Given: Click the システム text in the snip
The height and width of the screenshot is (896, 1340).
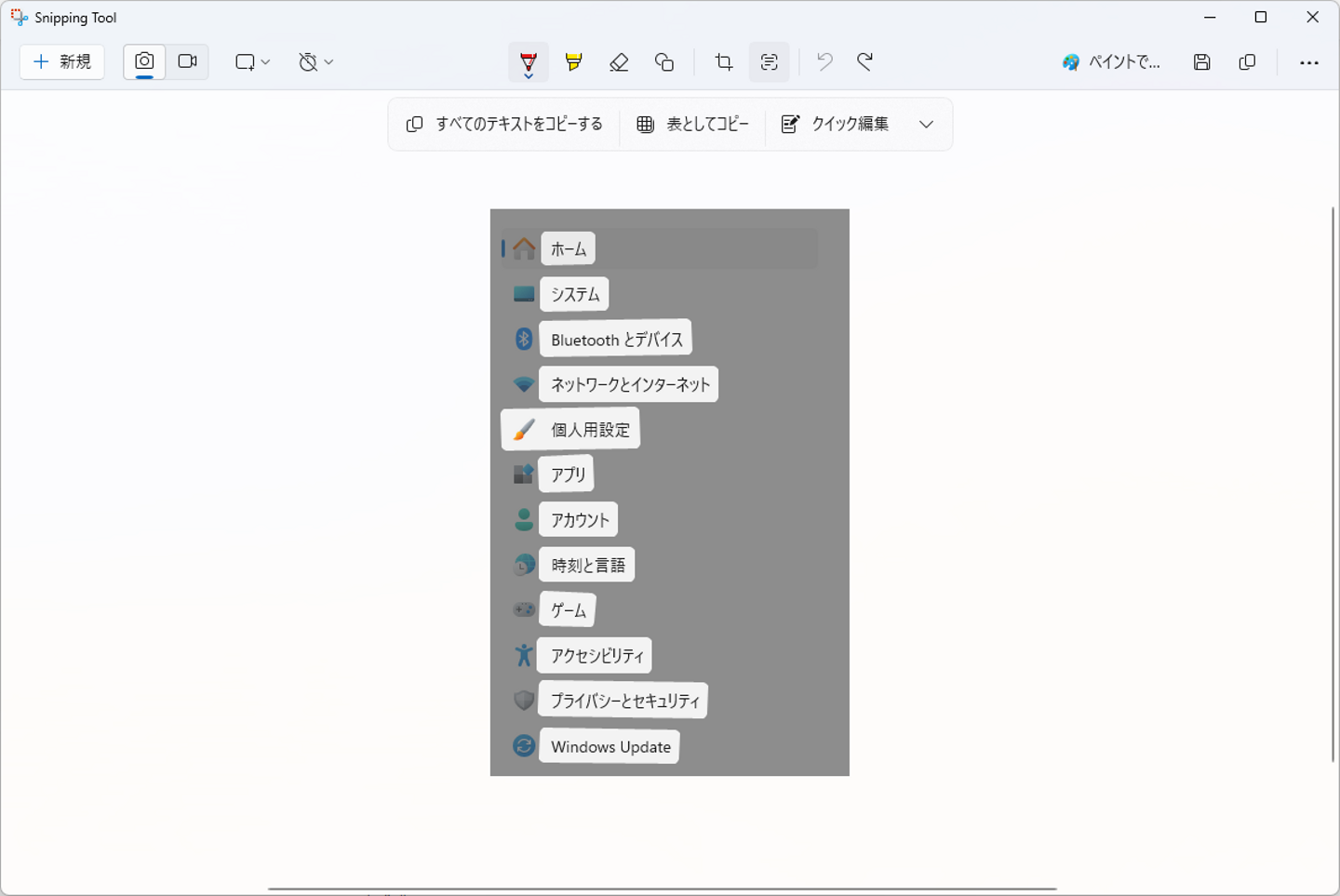Looking at the screenshot, I should point(575,294).
